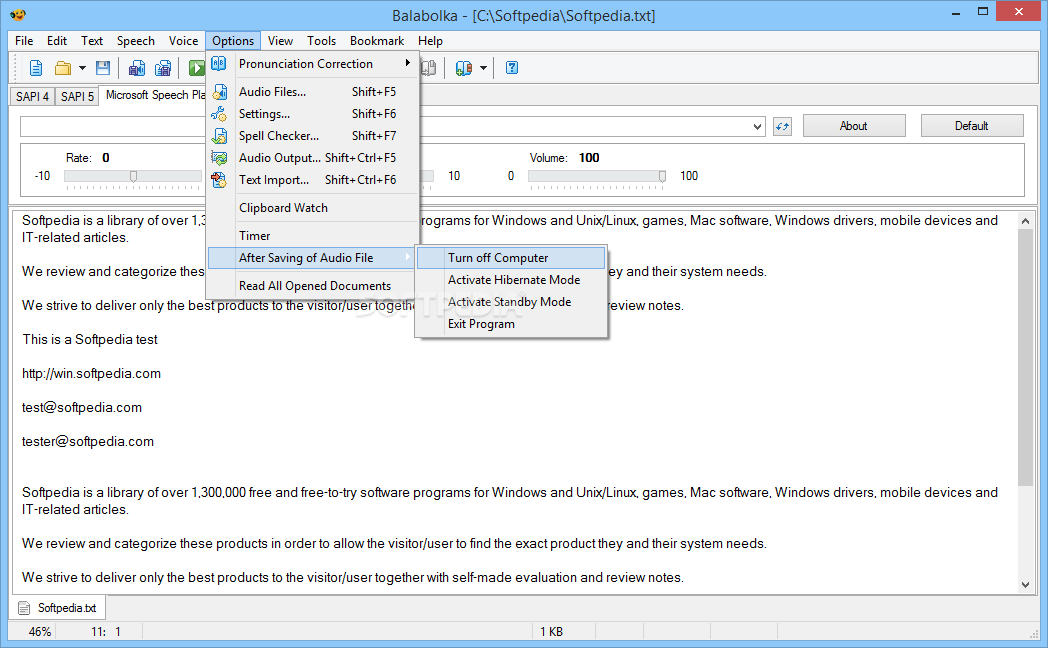Click the Text Import menu icon
Viewport: 1048px width, 648px height.
219,180
